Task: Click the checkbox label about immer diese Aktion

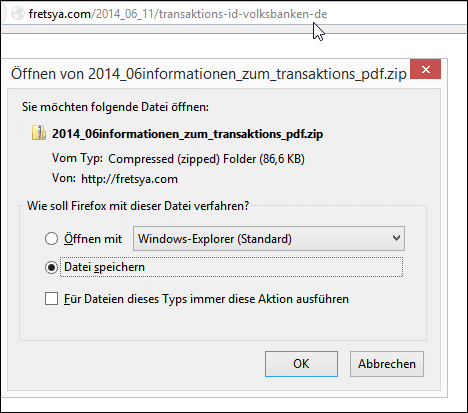Action: tap(206, 299)
